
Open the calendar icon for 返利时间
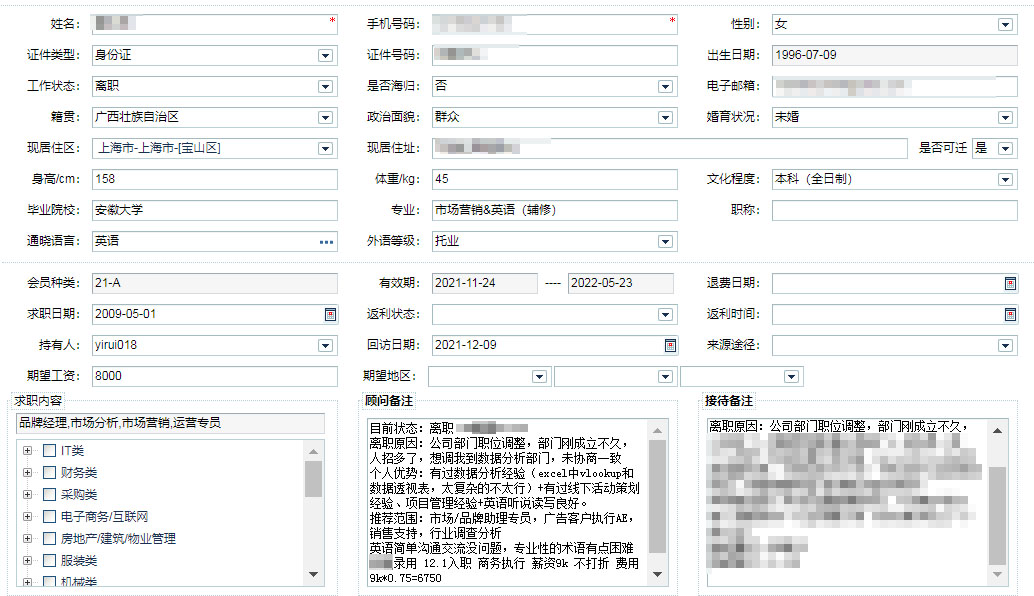[1010, 314]
